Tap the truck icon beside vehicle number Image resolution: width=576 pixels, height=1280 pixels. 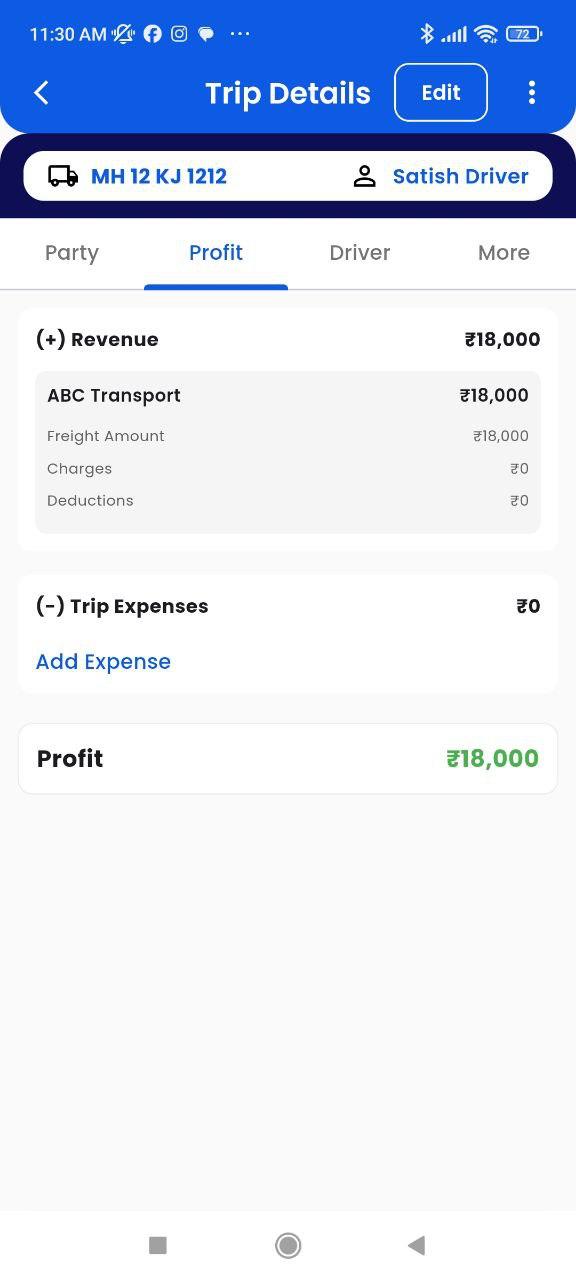[x=62, y=175]
